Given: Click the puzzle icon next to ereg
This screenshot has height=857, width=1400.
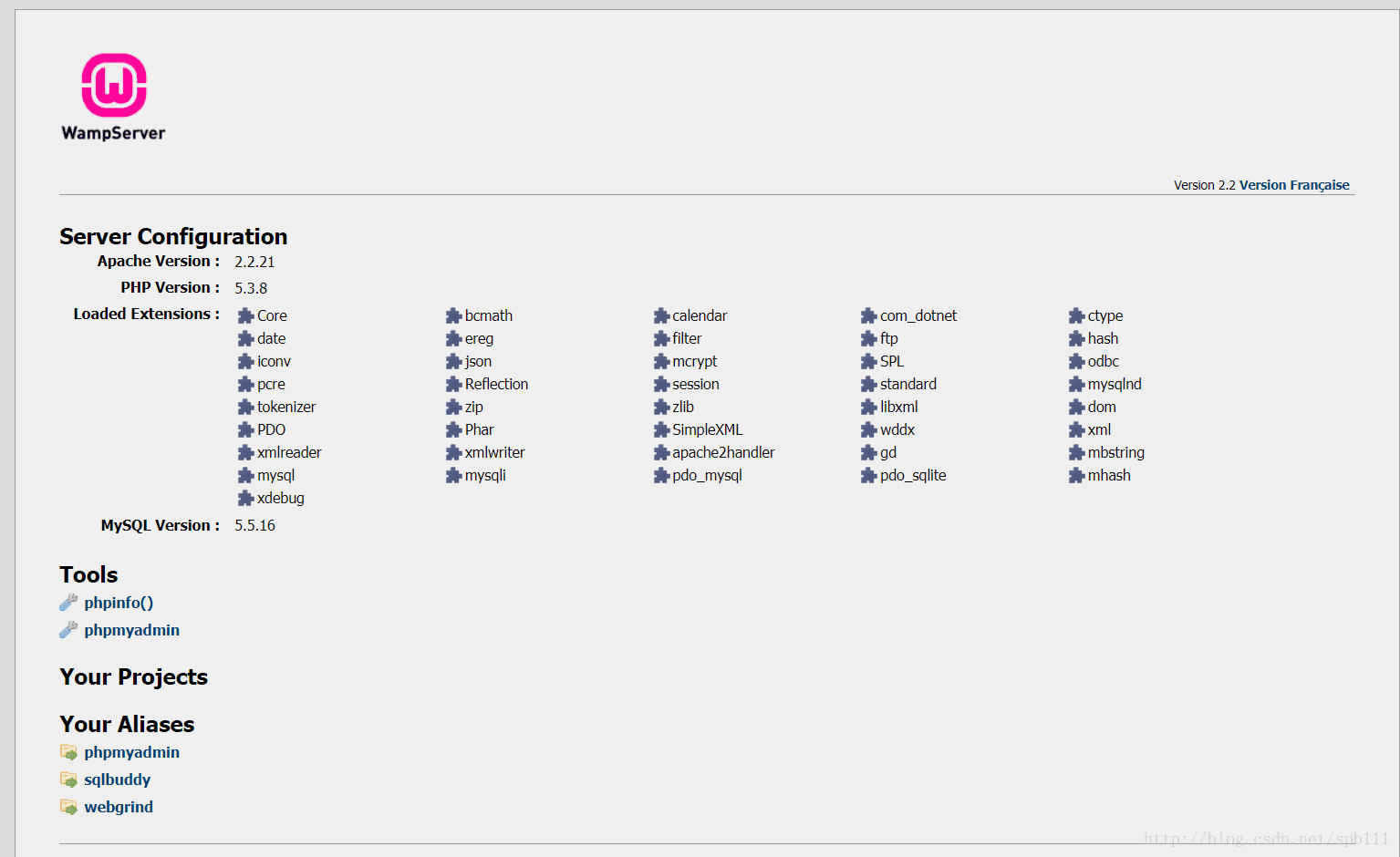Looking at the screenshot, I should pyautogui.click(x=453, y=338).
